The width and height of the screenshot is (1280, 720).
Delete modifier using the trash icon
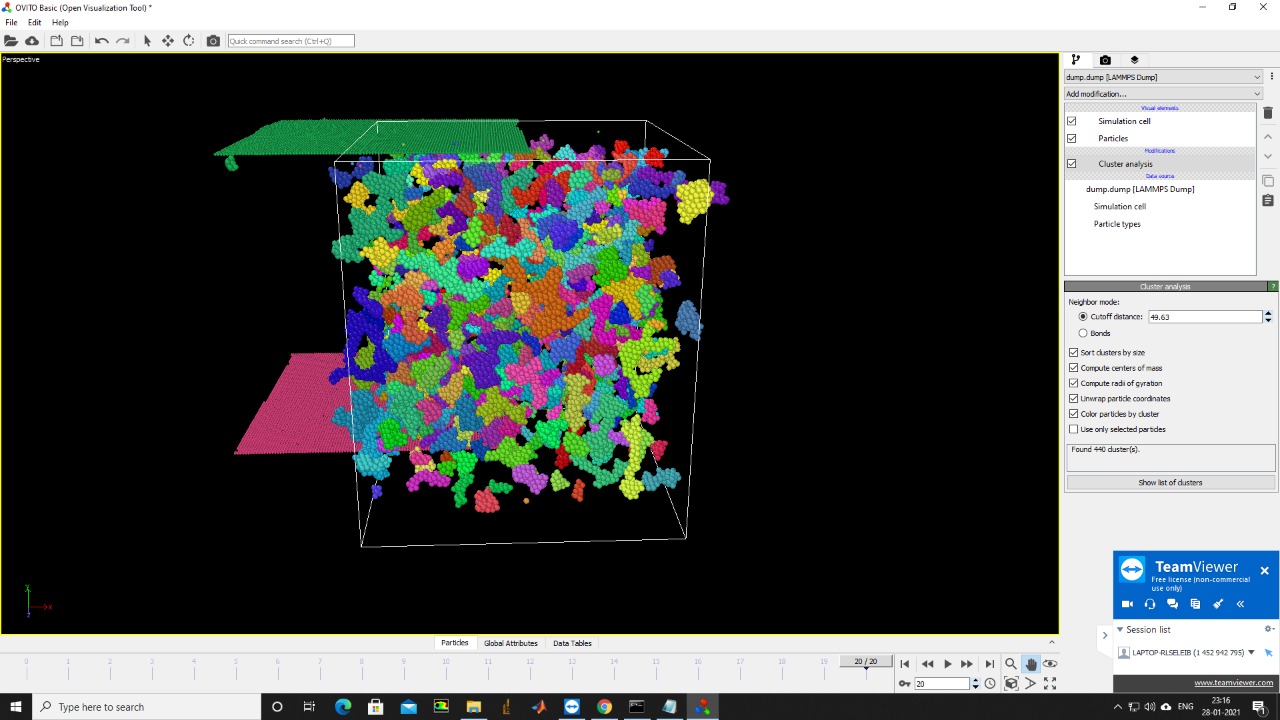(1268, 113)
